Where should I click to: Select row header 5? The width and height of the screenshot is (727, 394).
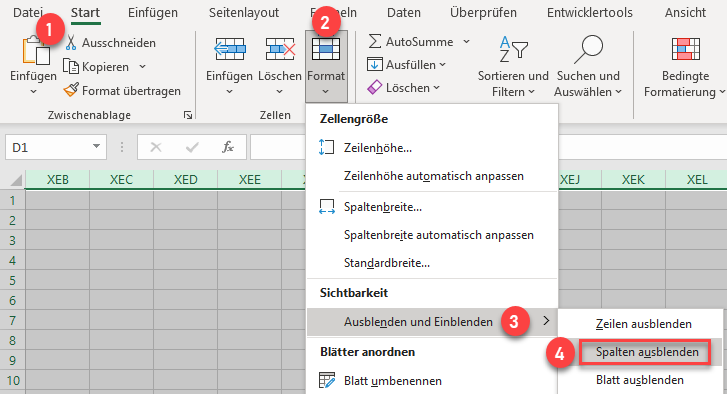[x=13, y=280]
